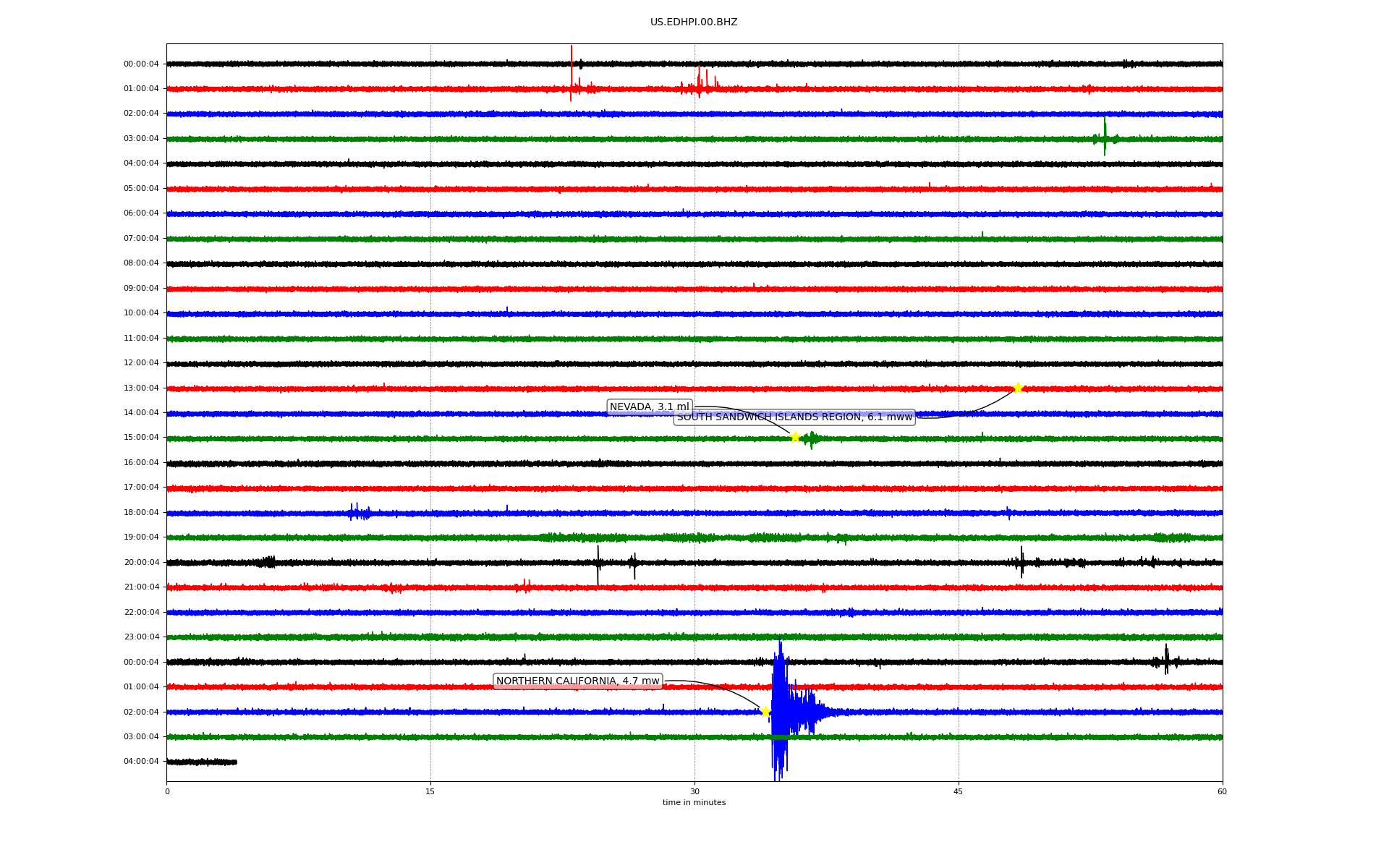Click the 17:00:04 time label

point(141,488)
